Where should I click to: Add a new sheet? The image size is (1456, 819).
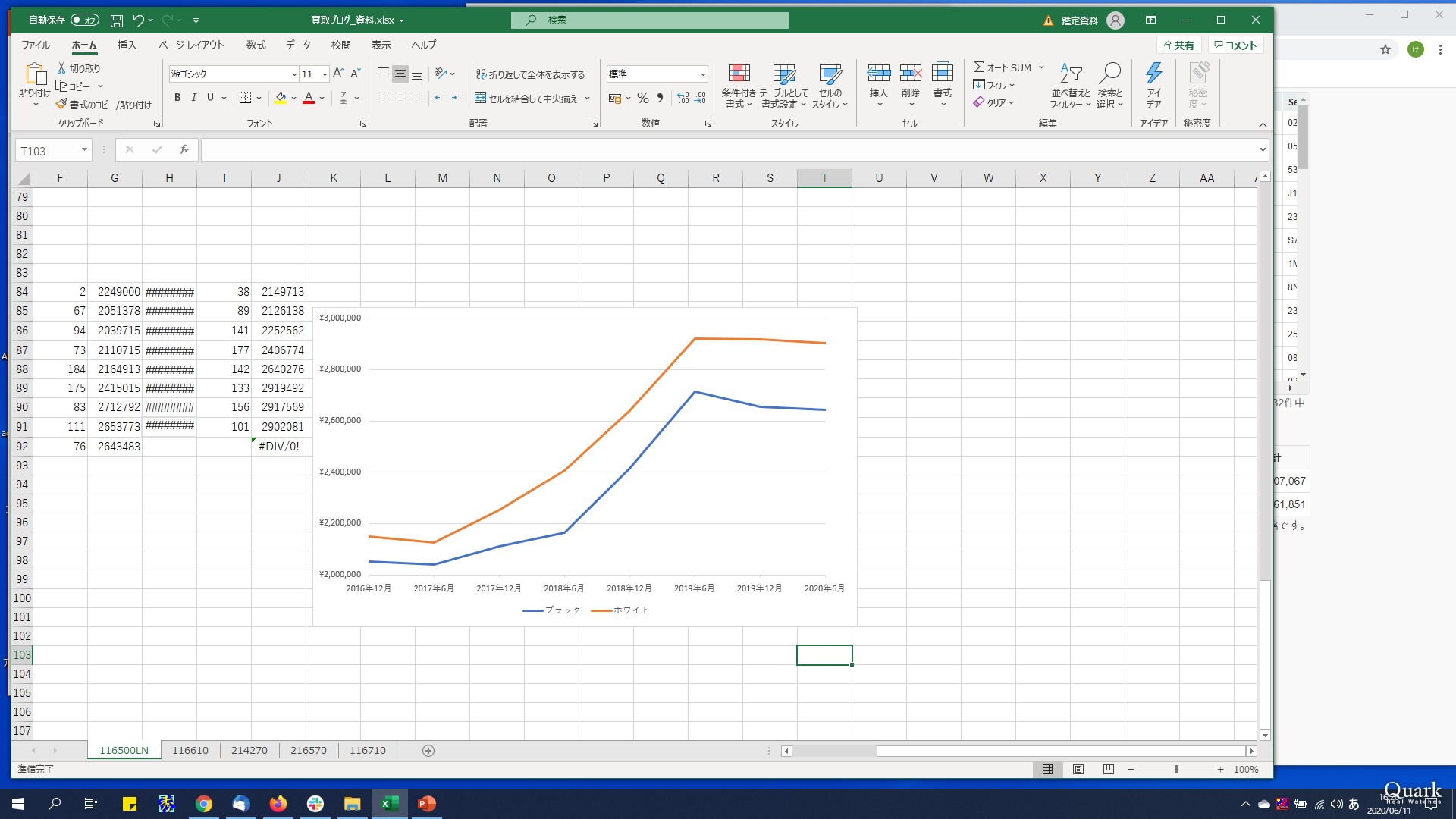coord(428,750)
